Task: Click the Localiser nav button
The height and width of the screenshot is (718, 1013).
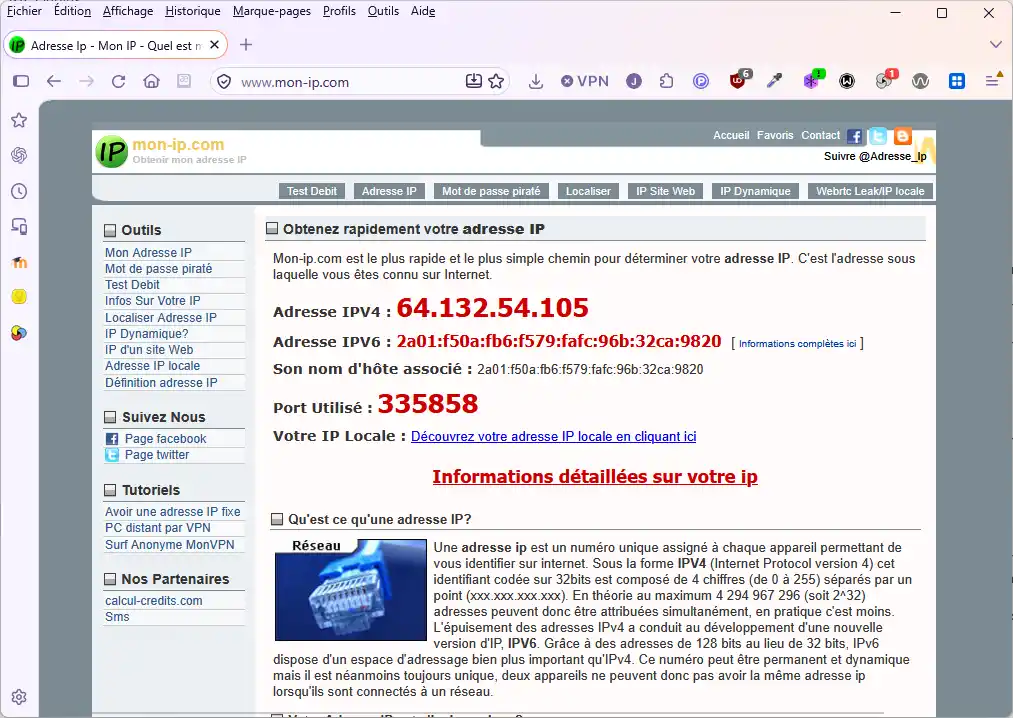Action: pyautogui.click(x=588, y=191)
